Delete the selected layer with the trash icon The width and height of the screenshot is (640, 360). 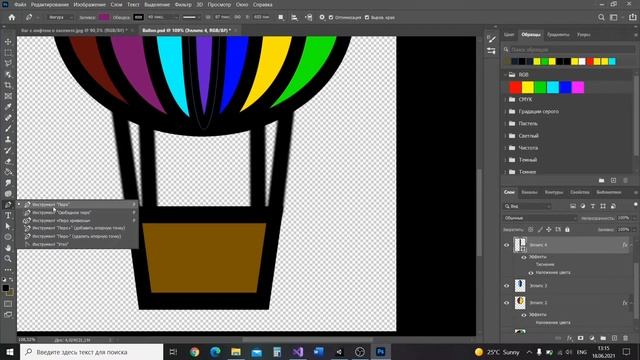[626, 338]
